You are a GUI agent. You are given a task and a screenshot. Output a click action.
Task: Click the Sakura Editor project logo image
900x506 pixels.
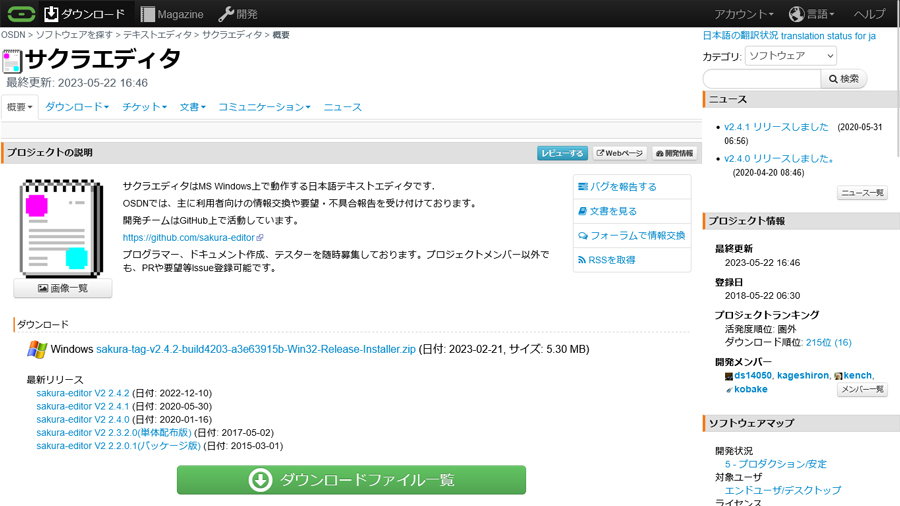tap(62, 227)
